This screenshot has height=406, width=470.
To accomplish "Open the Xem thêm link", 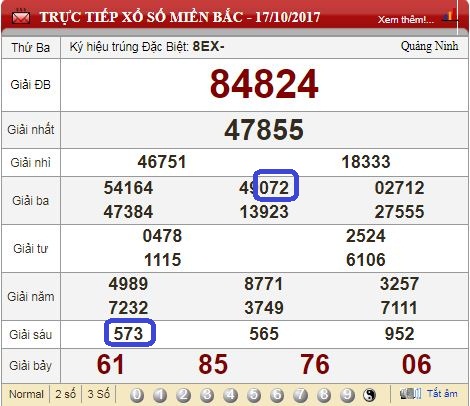I will (x=406, y=20).
